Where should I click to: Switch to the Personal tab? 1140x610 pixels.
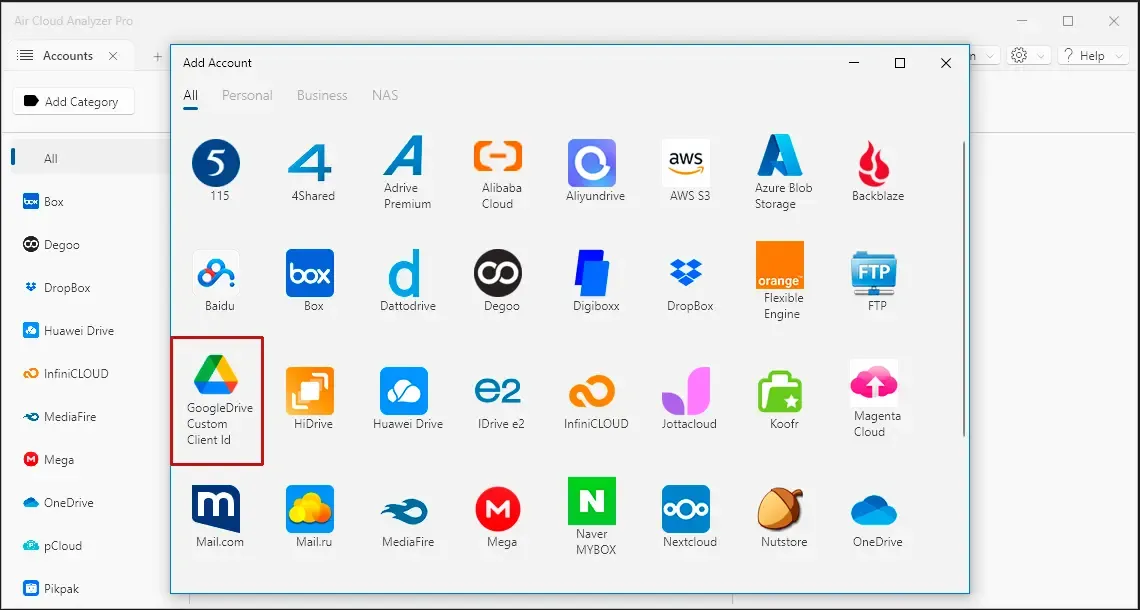coord(247,95)
